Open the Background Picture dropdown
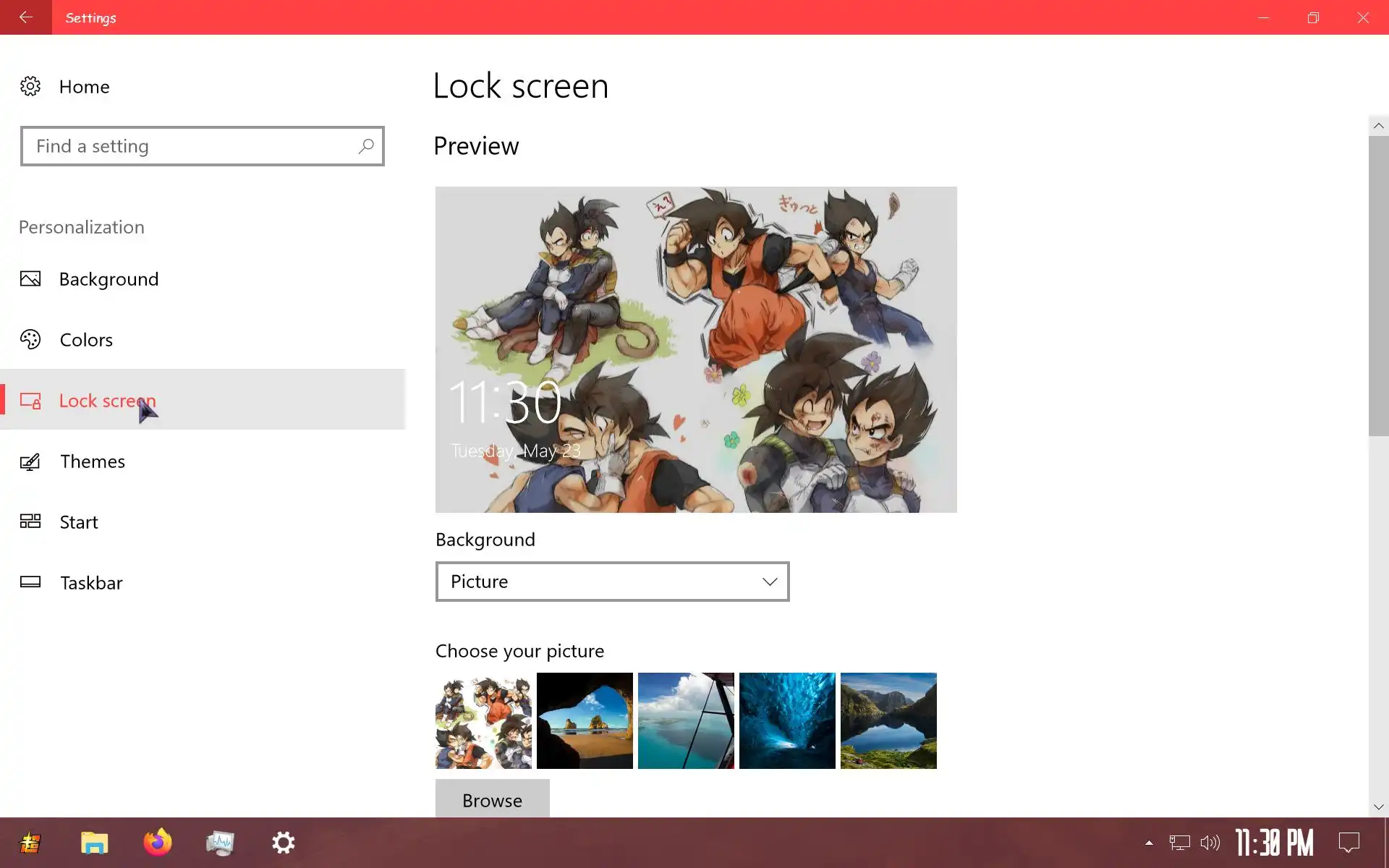Image resolution: width=1389 pixels, height=868 pixels. pyautogui.click(x=612, y=582)
